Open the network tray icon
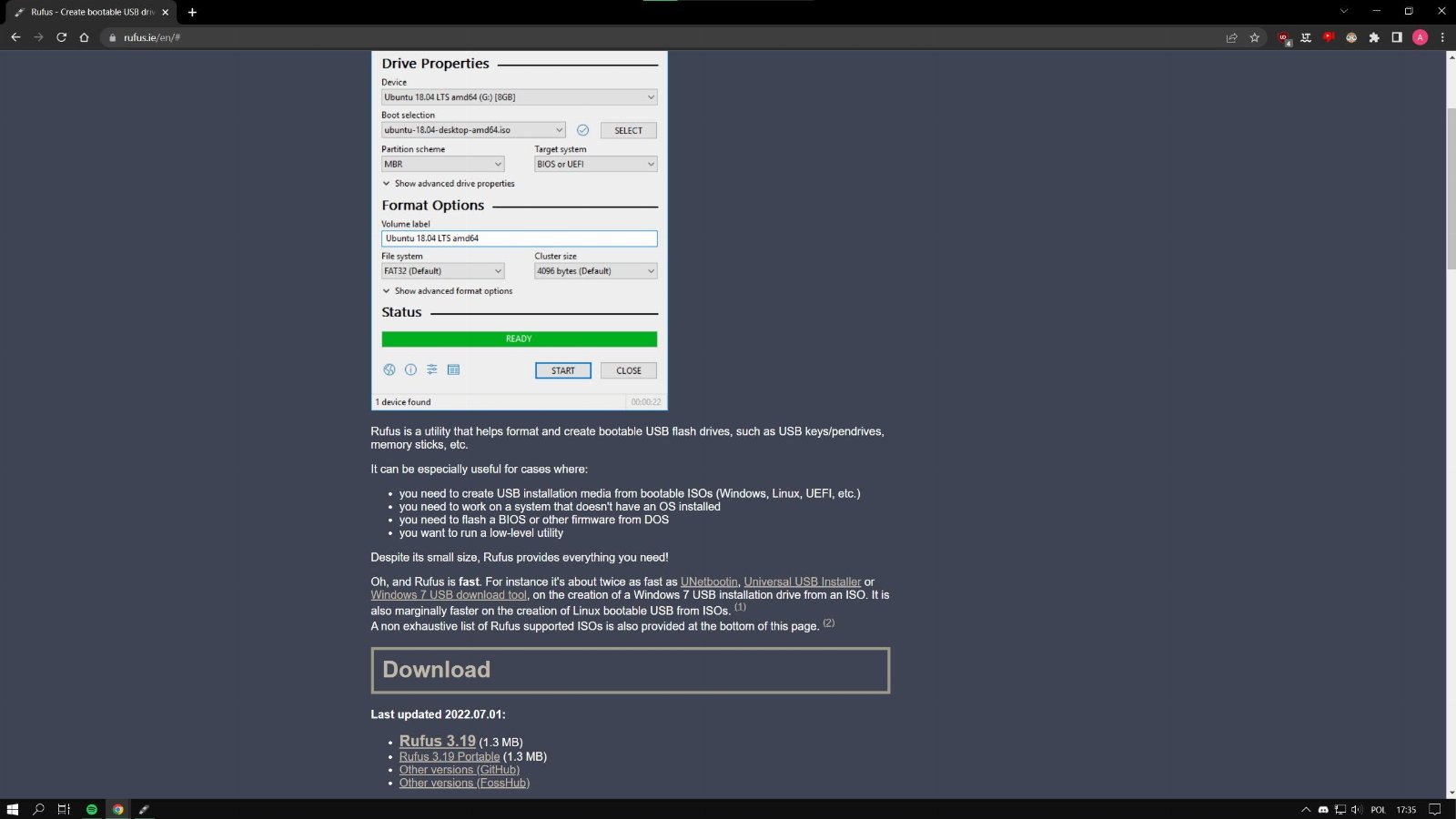This screenshot has height=819, width=1456. pos(1340,809)
